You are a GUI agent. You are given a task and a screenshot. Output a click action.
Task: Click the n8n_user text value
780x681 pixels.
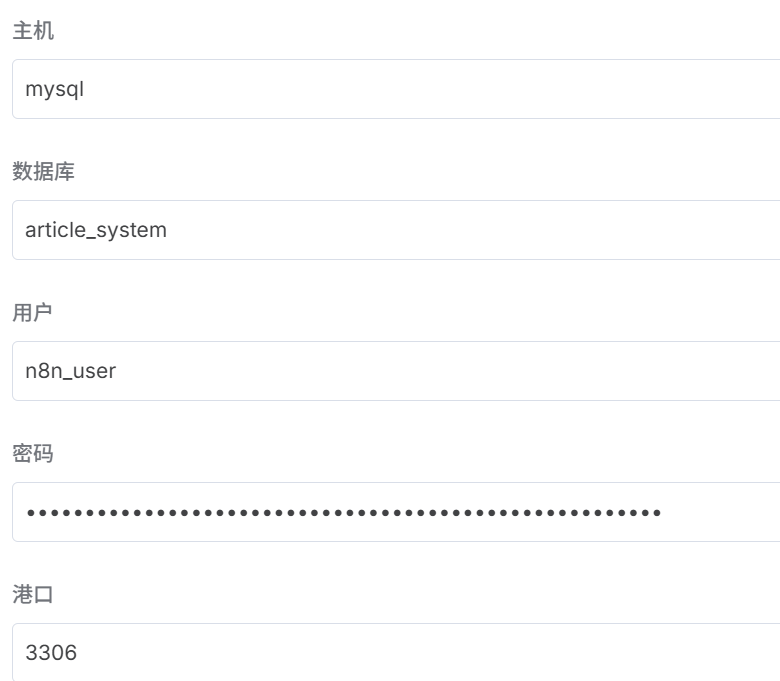pos(71,371)
